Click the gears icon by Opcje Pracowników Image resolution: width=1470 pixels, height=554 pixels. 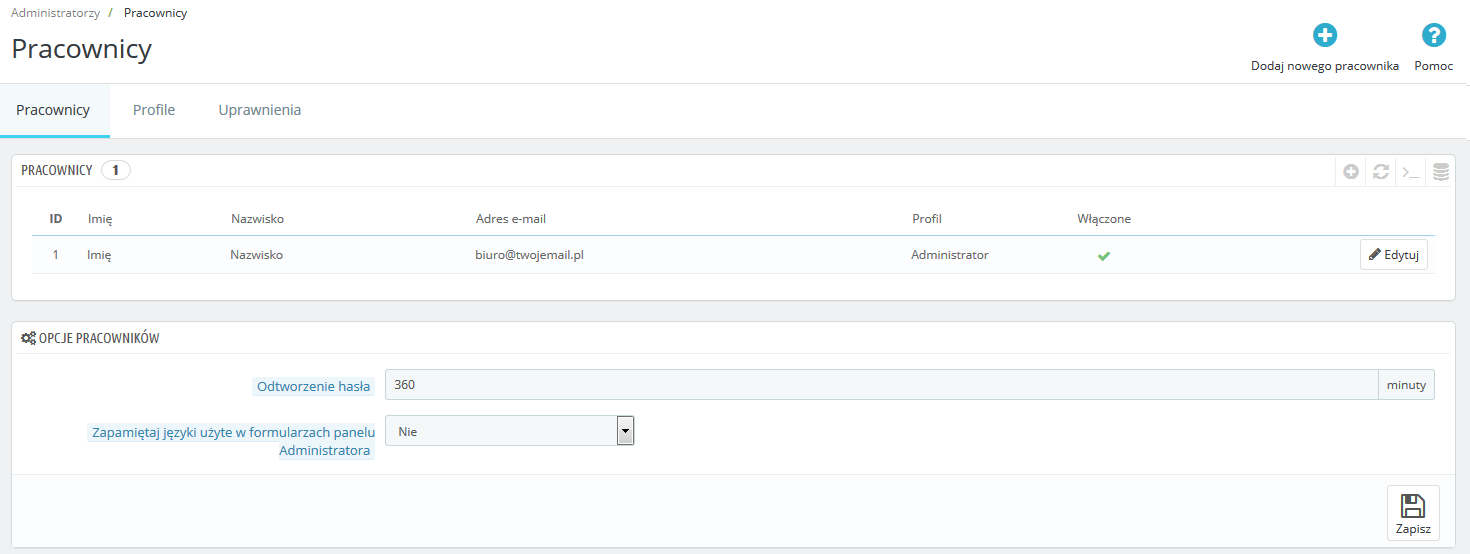coord(28,339)
